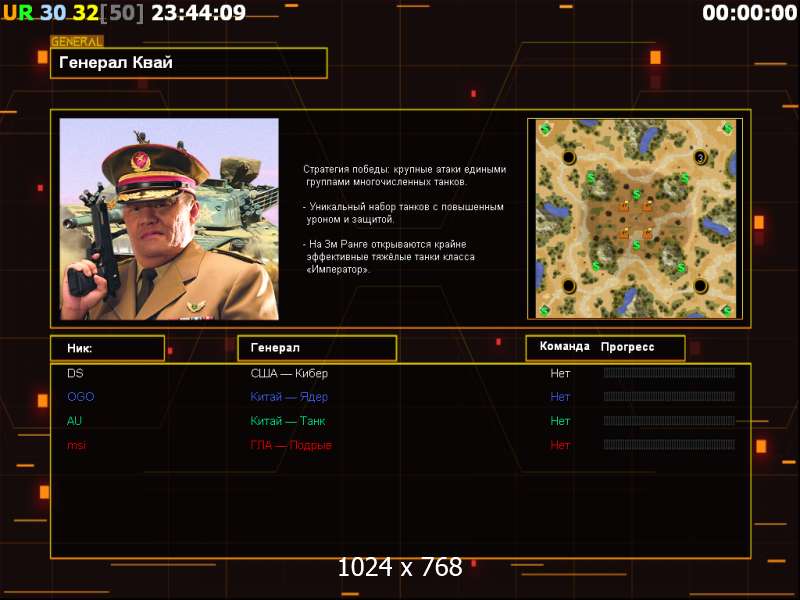Click the progress bar in DS row
The width and height of the screenshot is (800, 600).
coord(669,373)
